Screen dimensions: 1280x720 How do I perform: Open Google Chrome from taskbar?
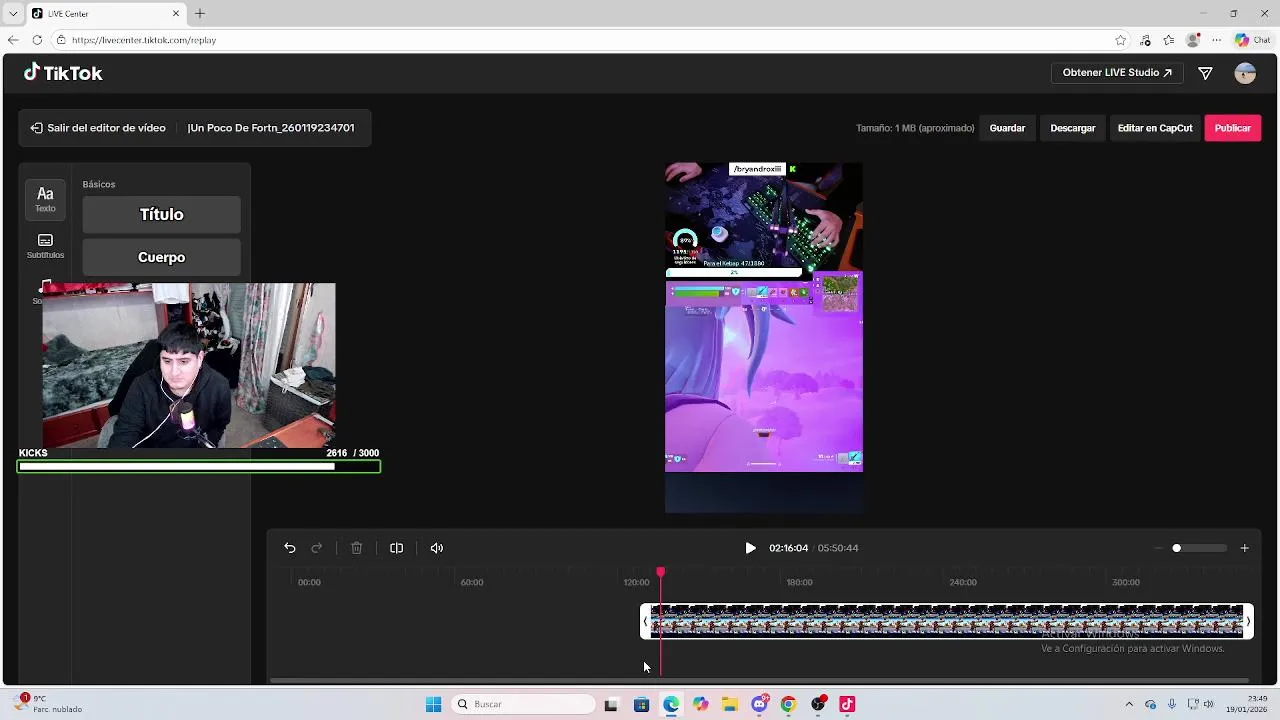[788, 704]
